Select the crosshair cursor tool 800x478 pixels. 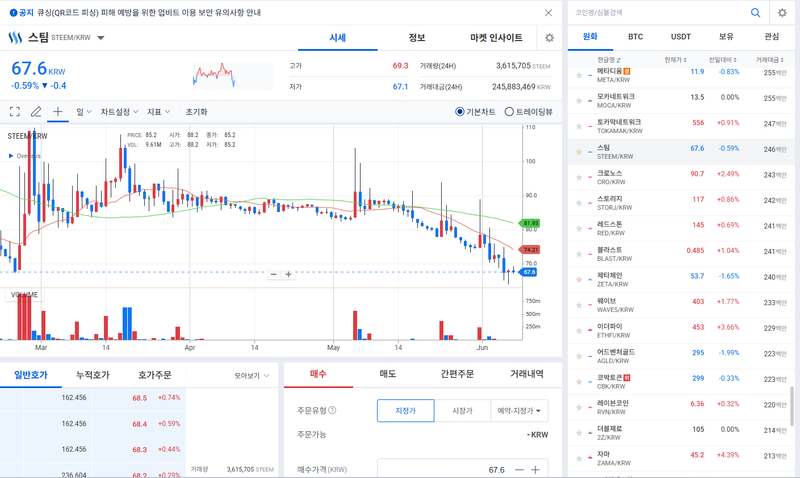(58, 112)
